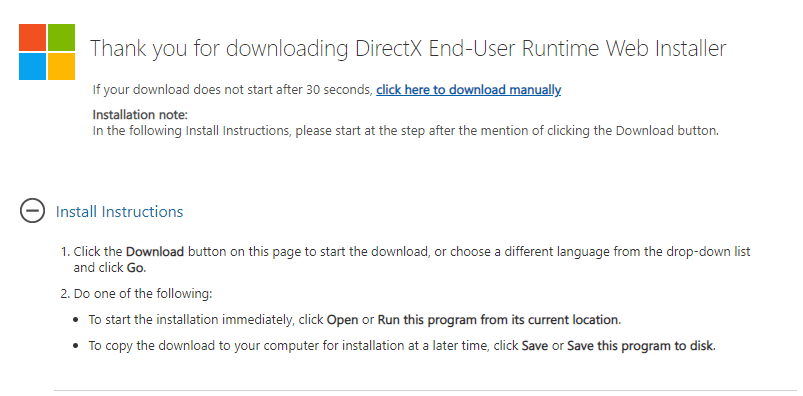
Task: Click the first bullet point marker
Action: point(76,320)
